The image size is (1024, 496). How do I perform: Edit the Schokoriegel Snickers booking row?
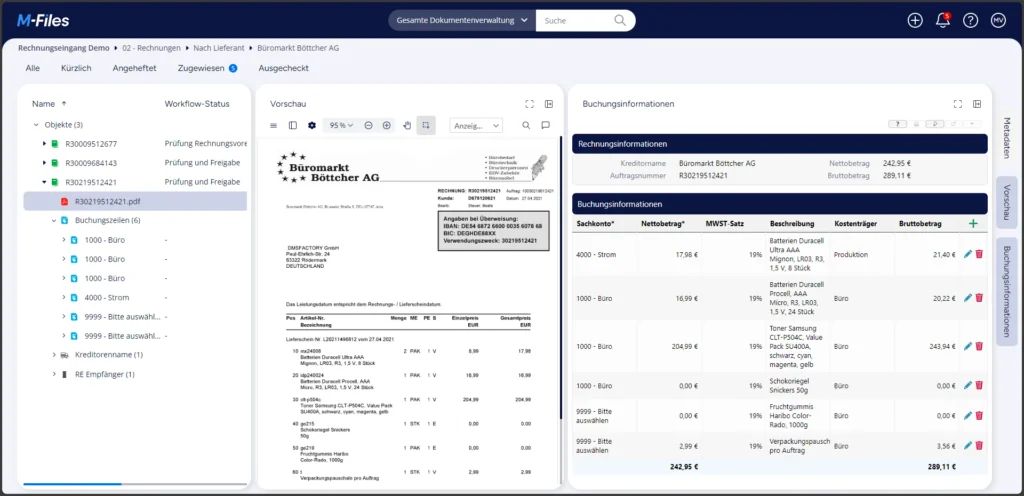tap(968, 385)
